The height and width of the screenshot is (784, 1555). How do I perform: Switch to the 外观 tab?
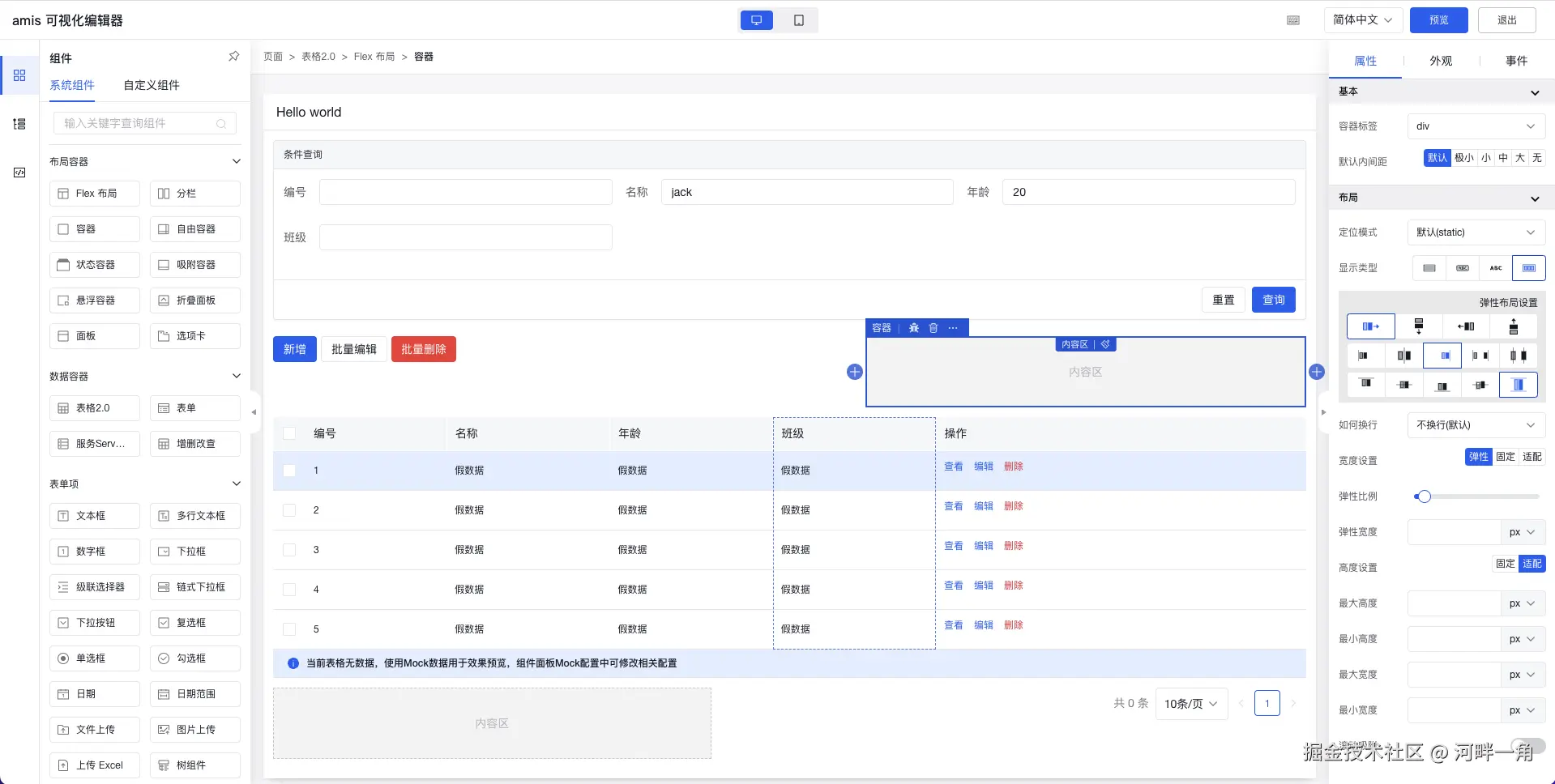(x=1441, y=61)
